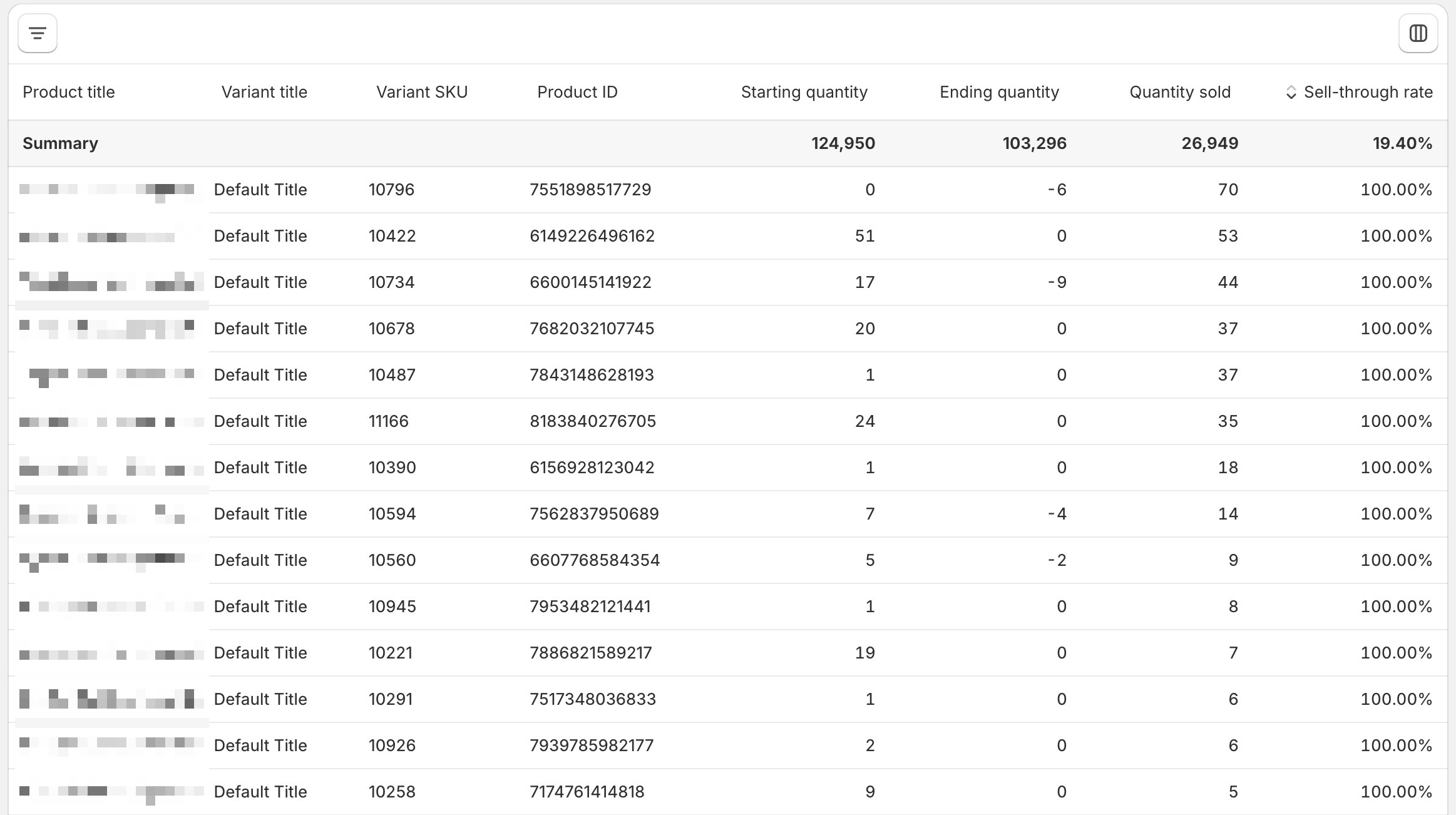The image size is (1456, 815).
Task: Select quantity sold 14 for SKU 10594
Action: click(x=1228, y=514)
